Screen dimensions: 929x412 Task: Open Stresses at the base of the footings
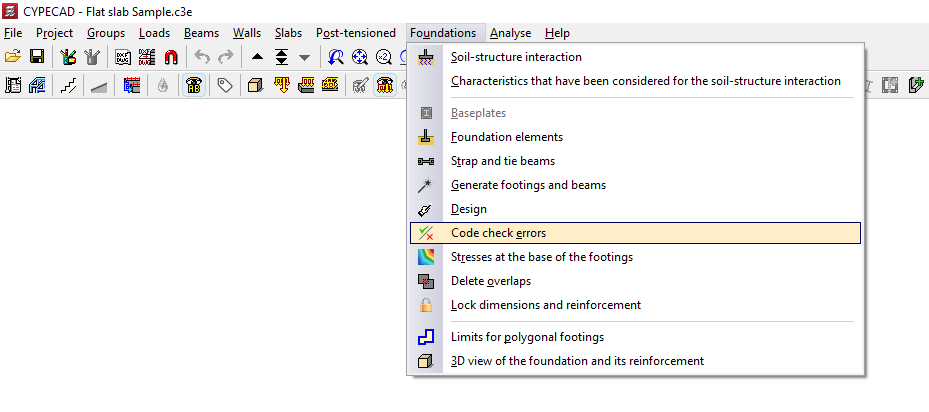[x=635, y=257]
